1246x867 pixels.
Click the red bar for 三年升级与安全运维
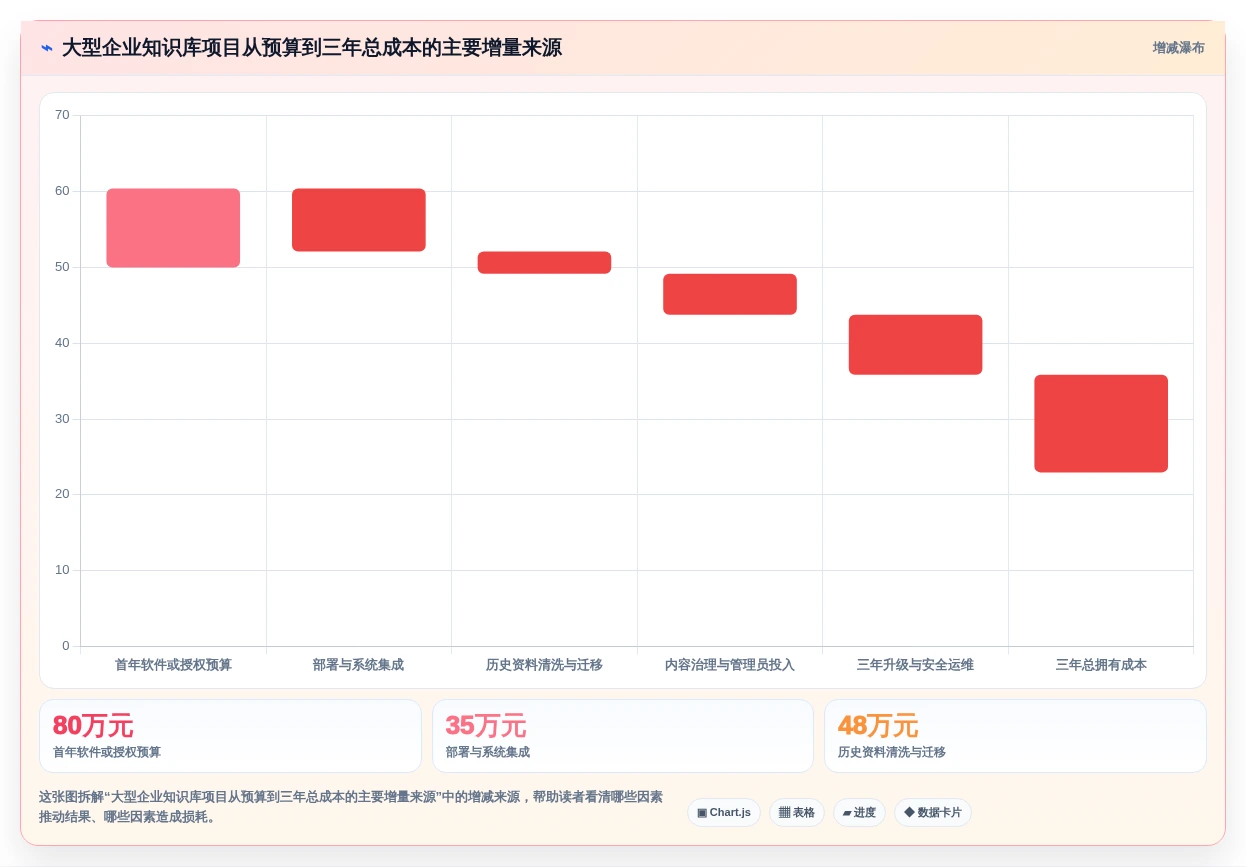pos(915,345)
